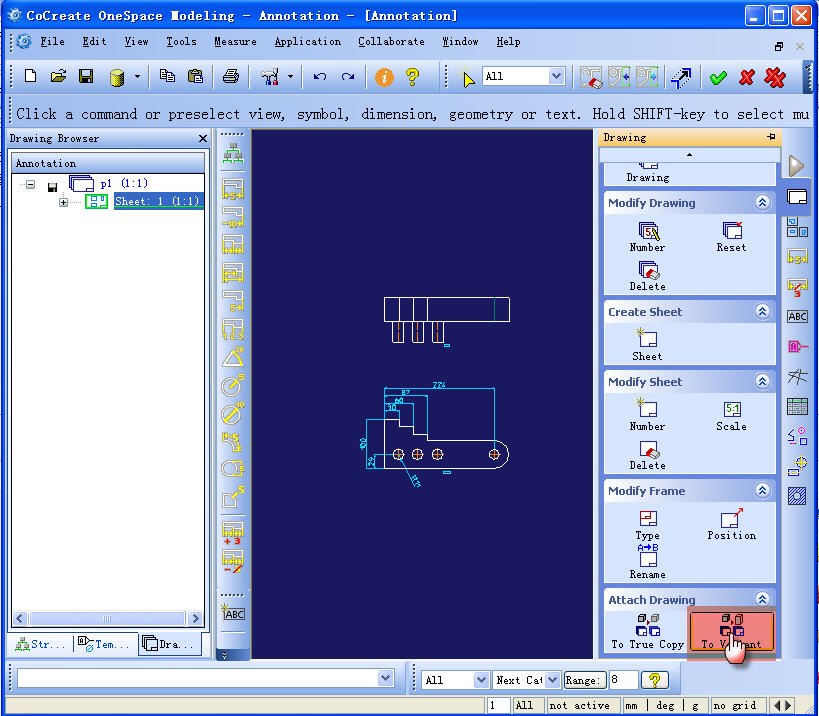Save using the floppy disk icon
Image resolution: width=819 pixels, height=716 pixels.
[86, 76]
